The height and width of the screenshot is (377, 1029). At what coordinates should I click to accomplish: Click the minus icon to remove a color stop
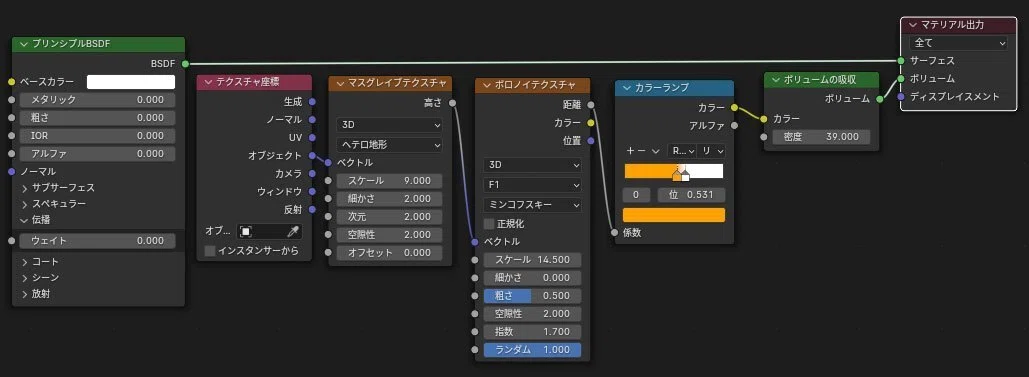point(641,150)
